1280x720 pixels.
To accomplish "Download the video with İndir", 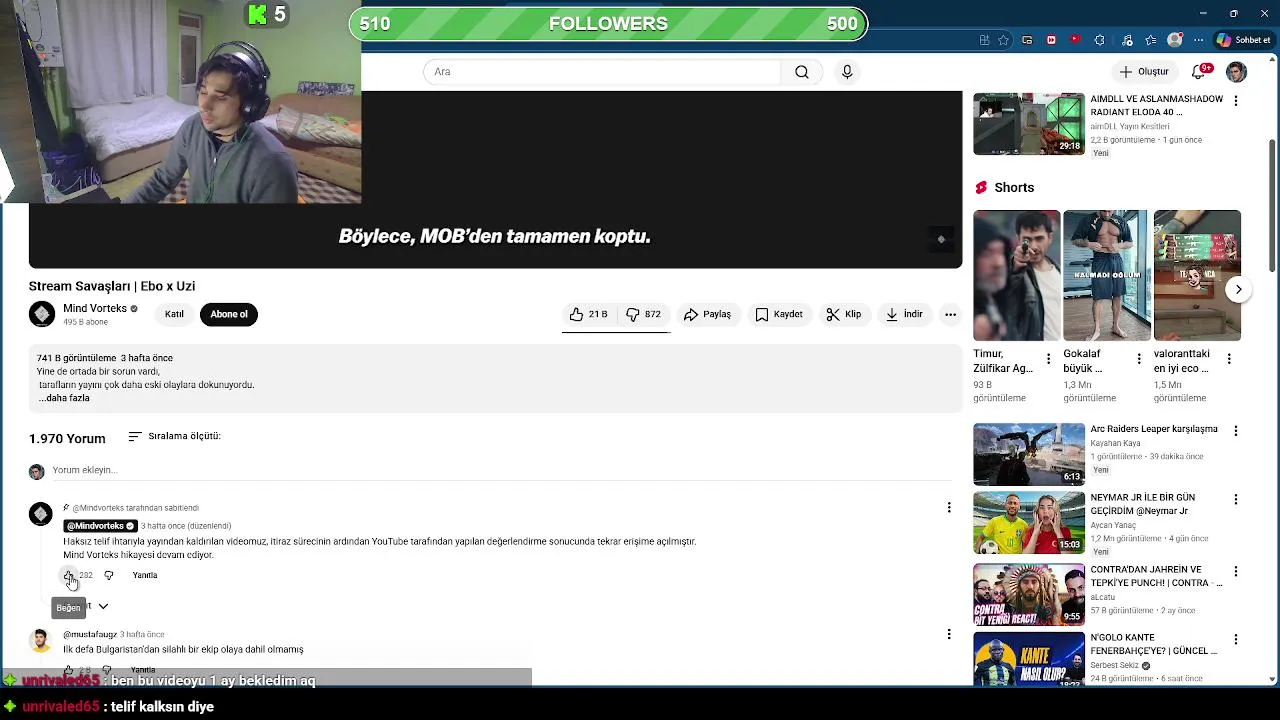I will click(x=904, y=314).
